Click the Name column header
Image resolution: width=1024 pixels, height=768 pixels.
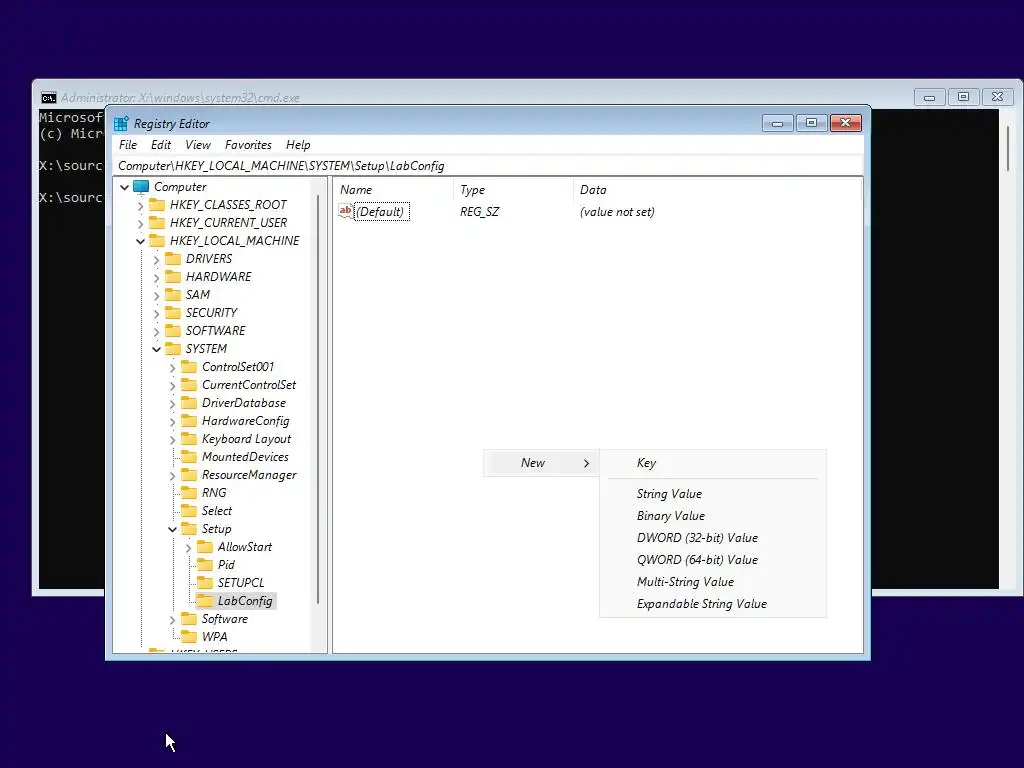point(394,190)
